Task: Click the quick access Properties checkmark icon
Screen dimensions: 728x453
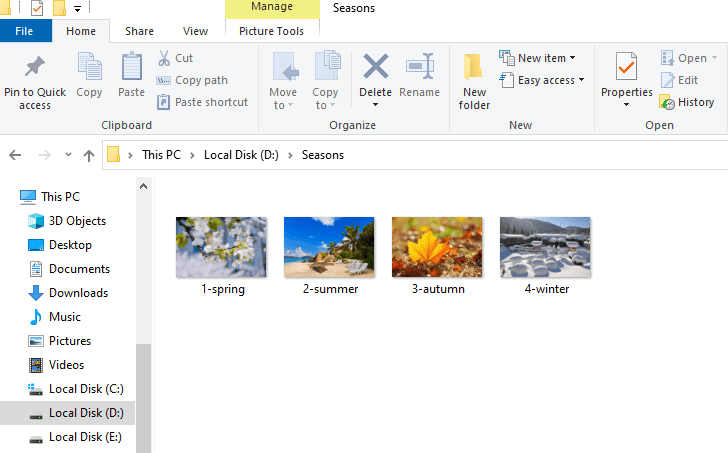Action: (37, 8)
